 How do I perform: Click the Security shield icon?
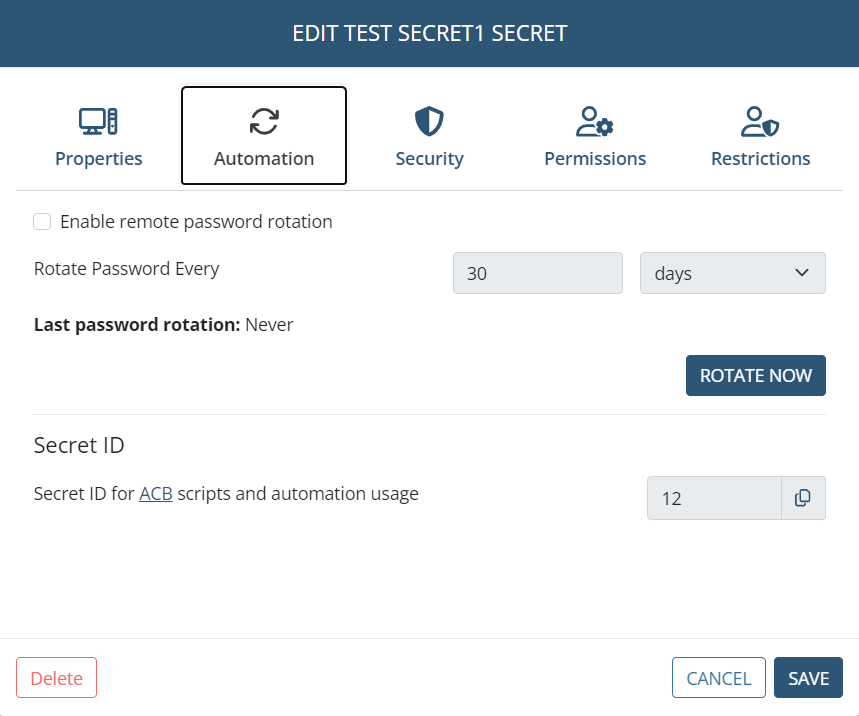(x=429, y=122)
